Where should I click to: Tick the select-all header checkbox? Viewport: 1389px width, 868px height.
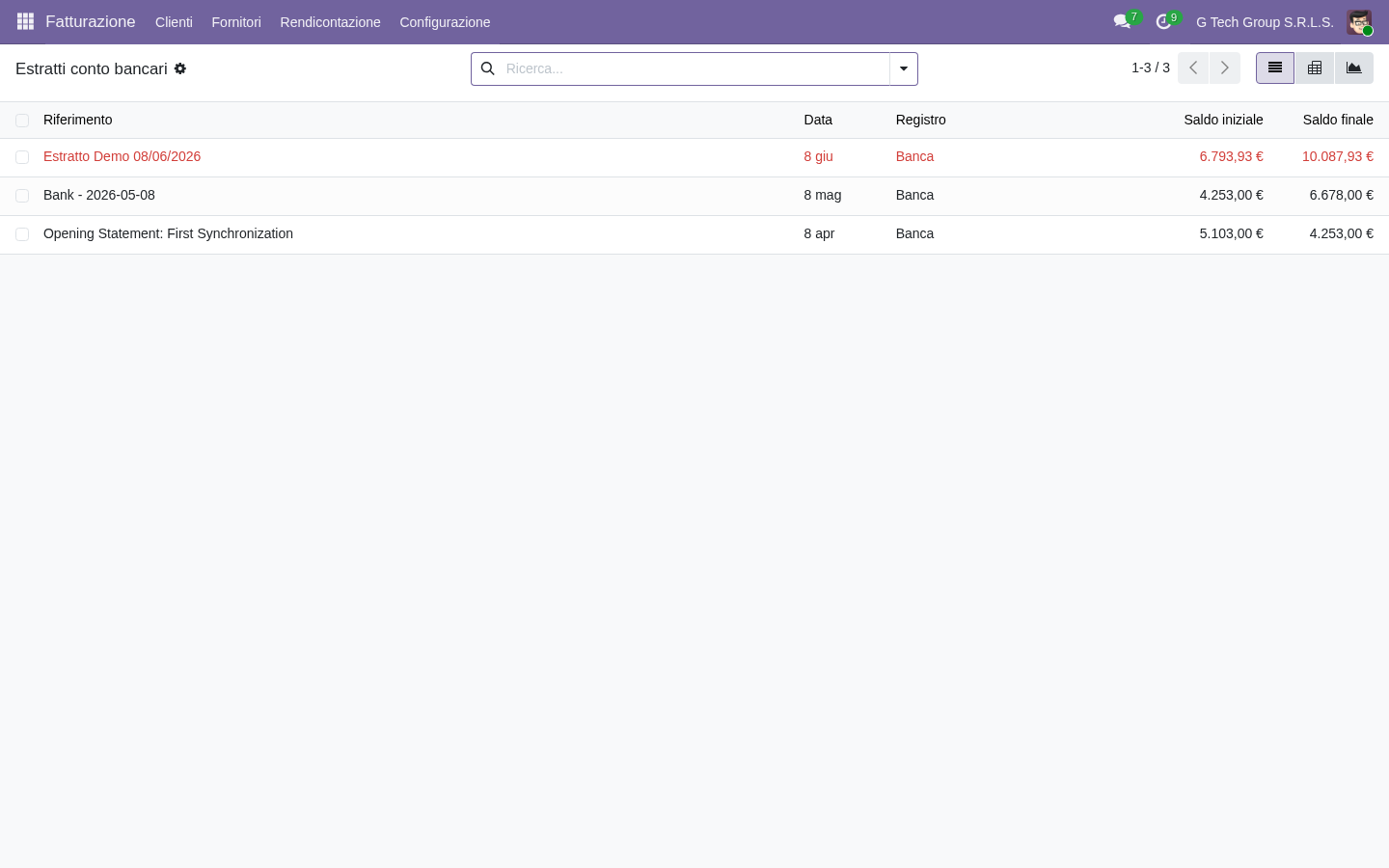[x=22, y=121]
